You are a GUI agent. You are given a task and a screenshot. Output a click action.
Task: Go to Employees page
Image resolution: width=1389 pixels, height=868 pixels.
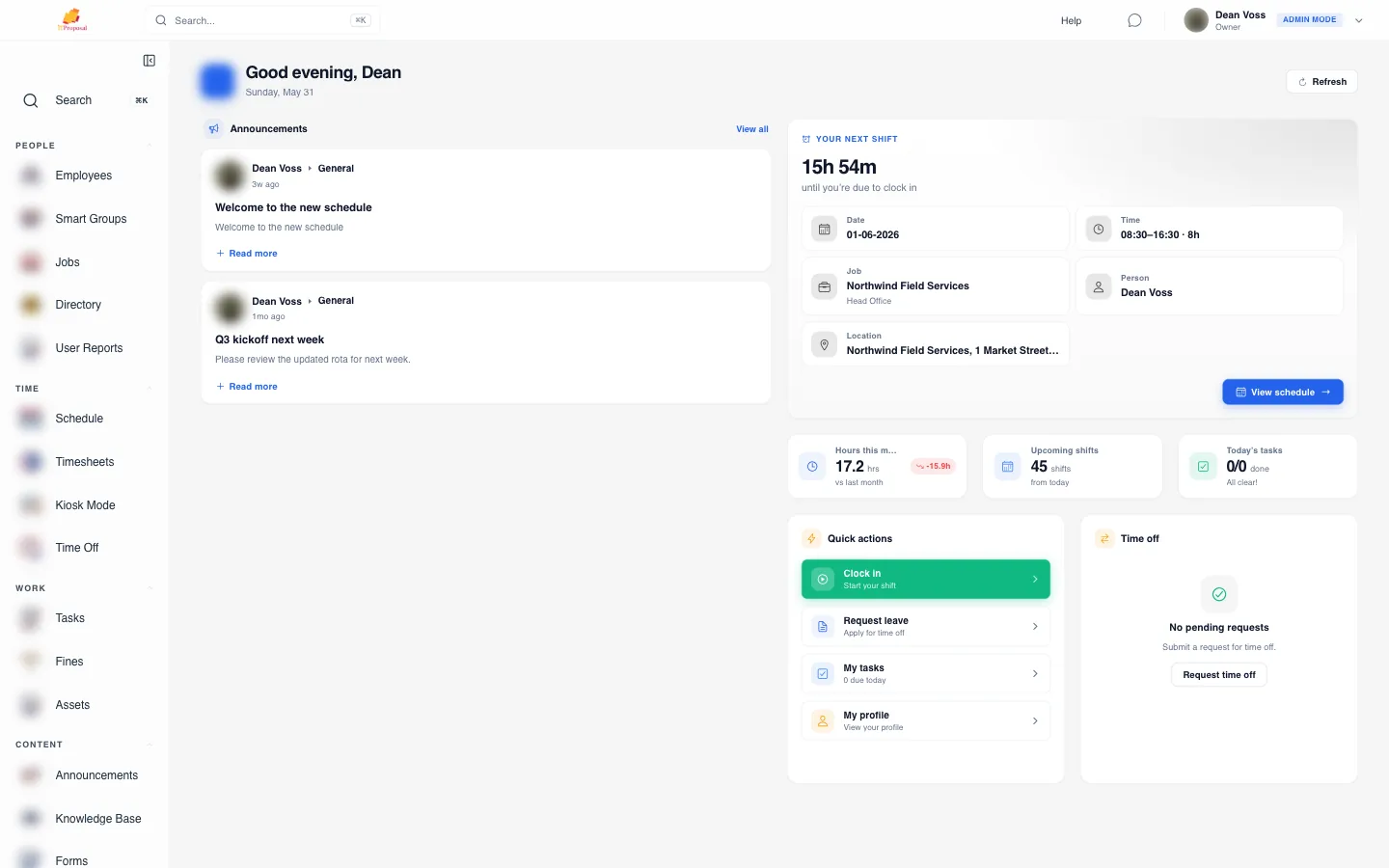[84, 176]
